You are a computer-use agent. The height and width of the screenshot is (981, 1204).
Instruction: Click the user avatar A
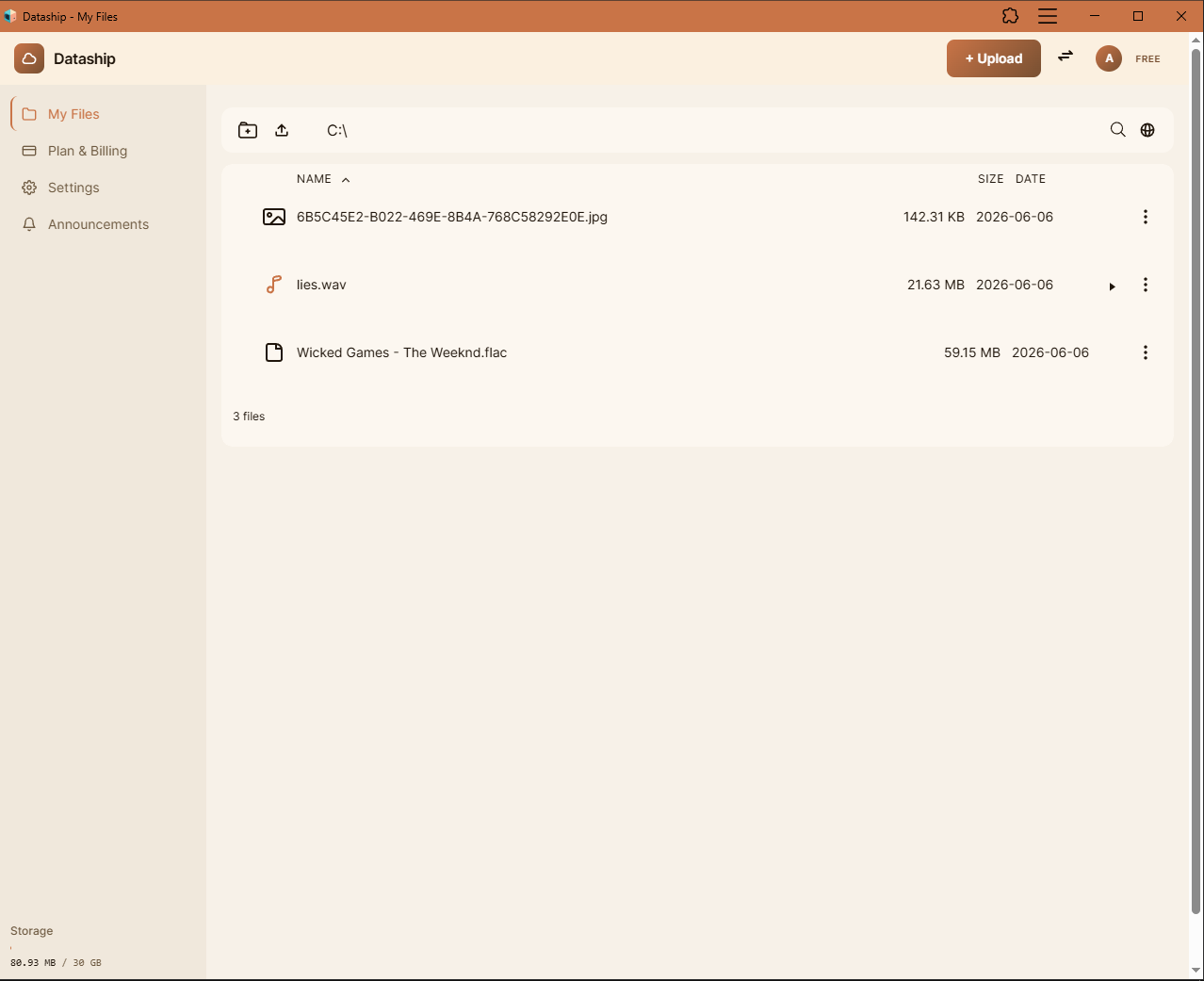pos(1109,58)
